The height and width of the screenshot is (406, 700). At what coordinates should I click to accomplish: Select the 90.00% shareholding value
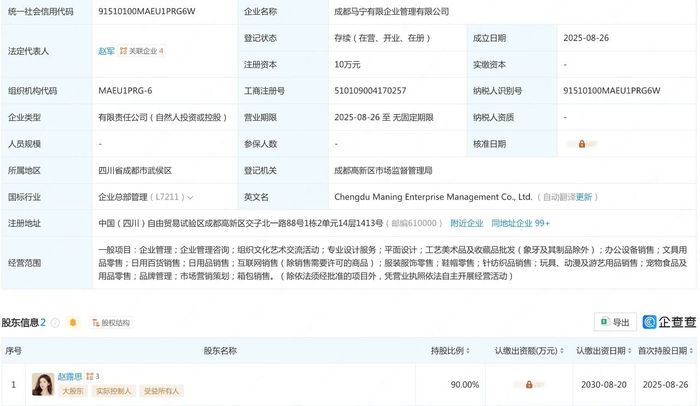[464, 385]
